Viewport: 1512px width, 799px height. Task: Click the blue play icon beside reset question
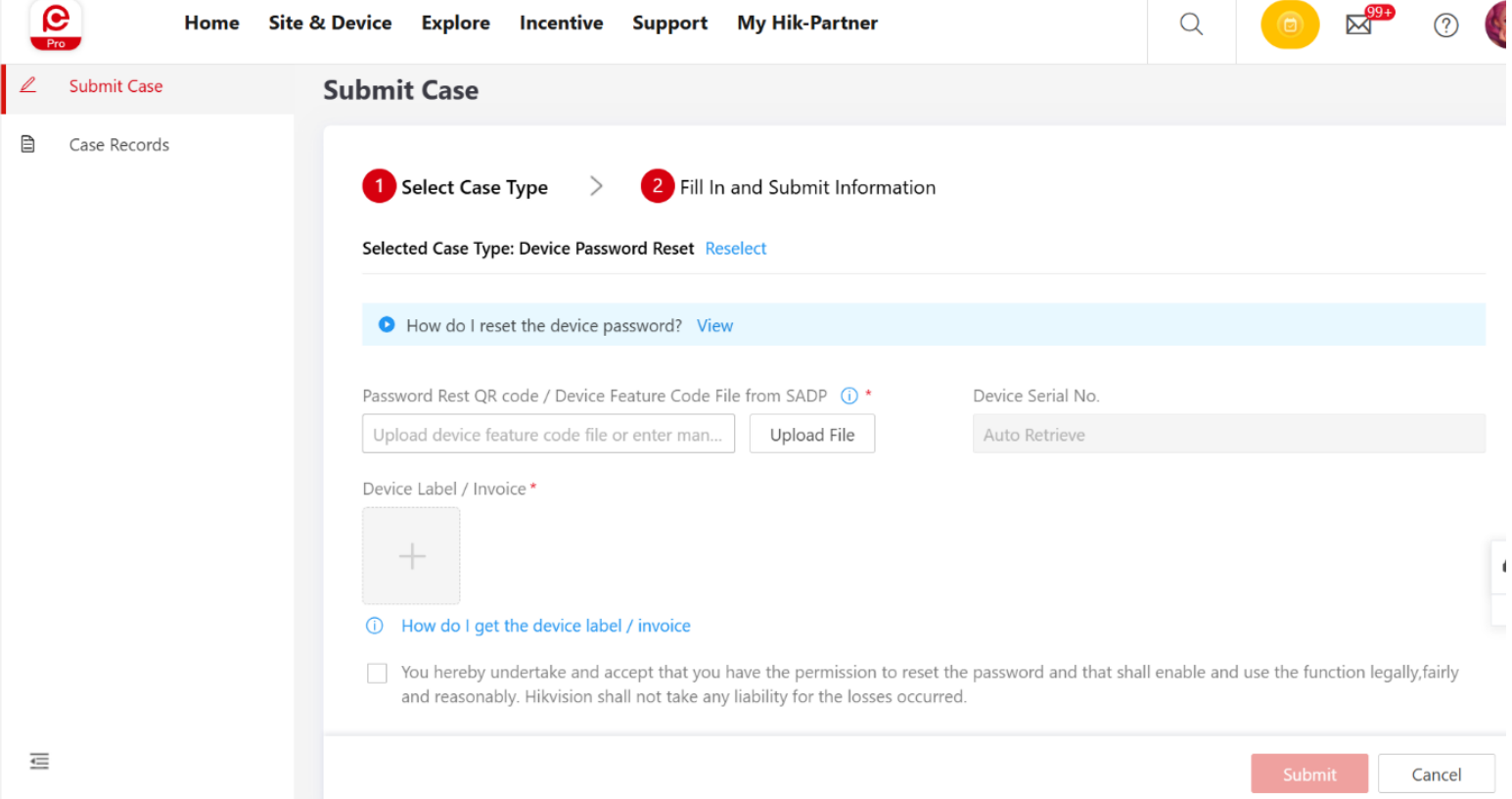pos(387,324)
